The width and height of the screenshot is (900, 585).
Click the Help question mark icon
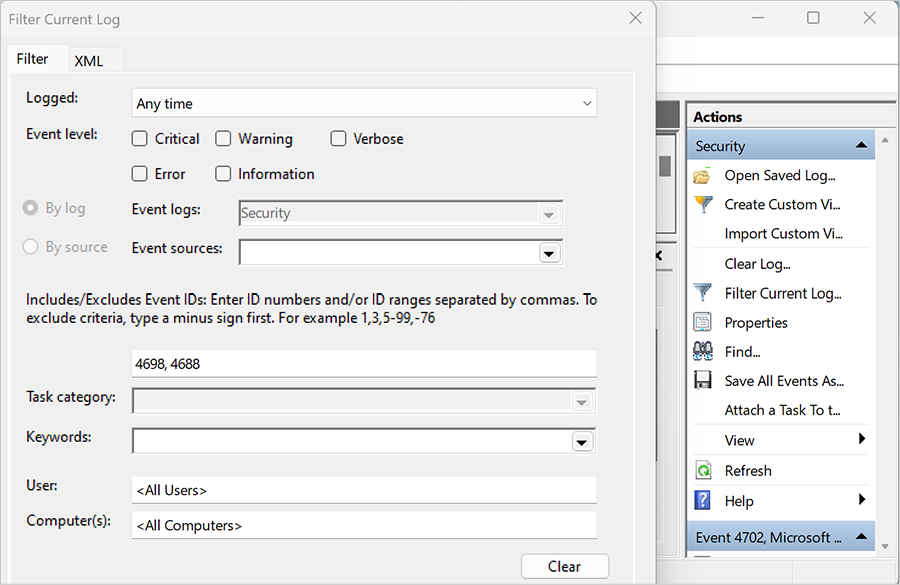pyautogui.click(x=703, y=500)
